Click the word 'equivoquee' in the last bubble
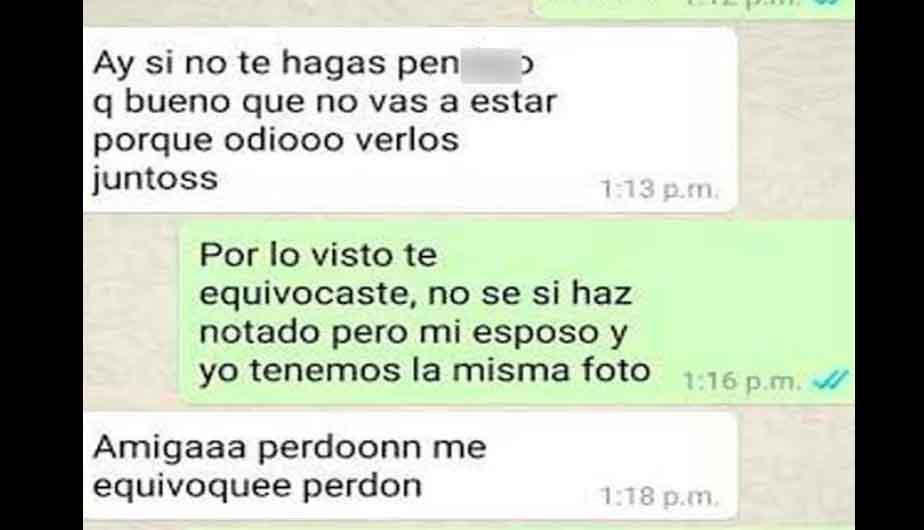 (x=191, y=486)
